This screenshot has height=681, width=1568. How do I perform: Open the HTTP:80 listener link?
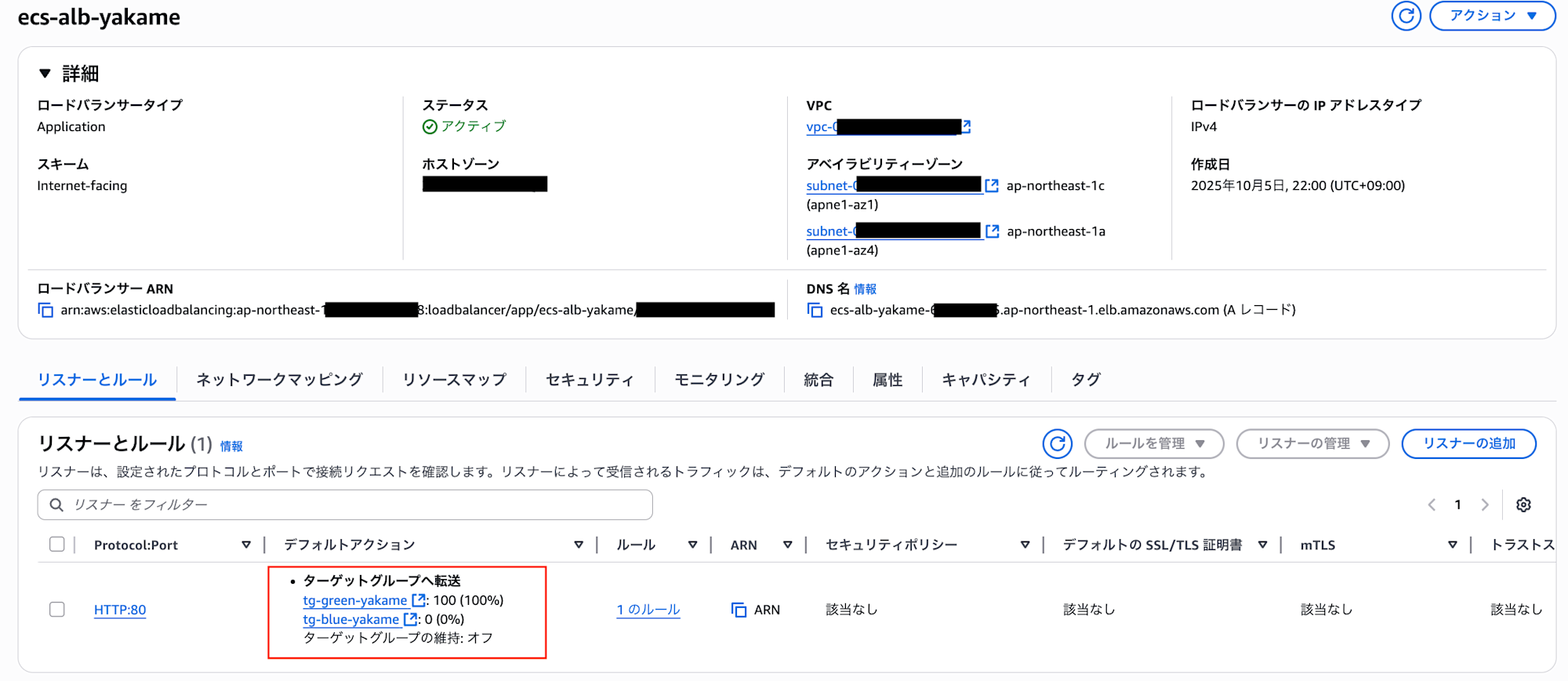pos(120,610)
